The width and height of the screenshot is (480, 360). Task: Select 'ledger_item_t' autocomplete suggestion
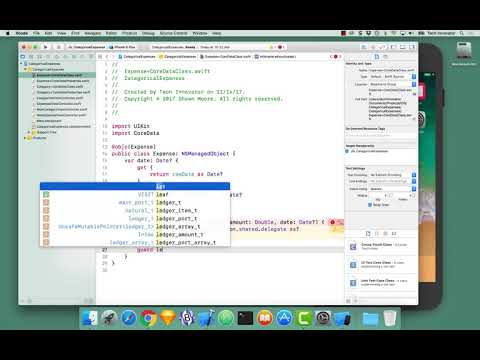135,210
